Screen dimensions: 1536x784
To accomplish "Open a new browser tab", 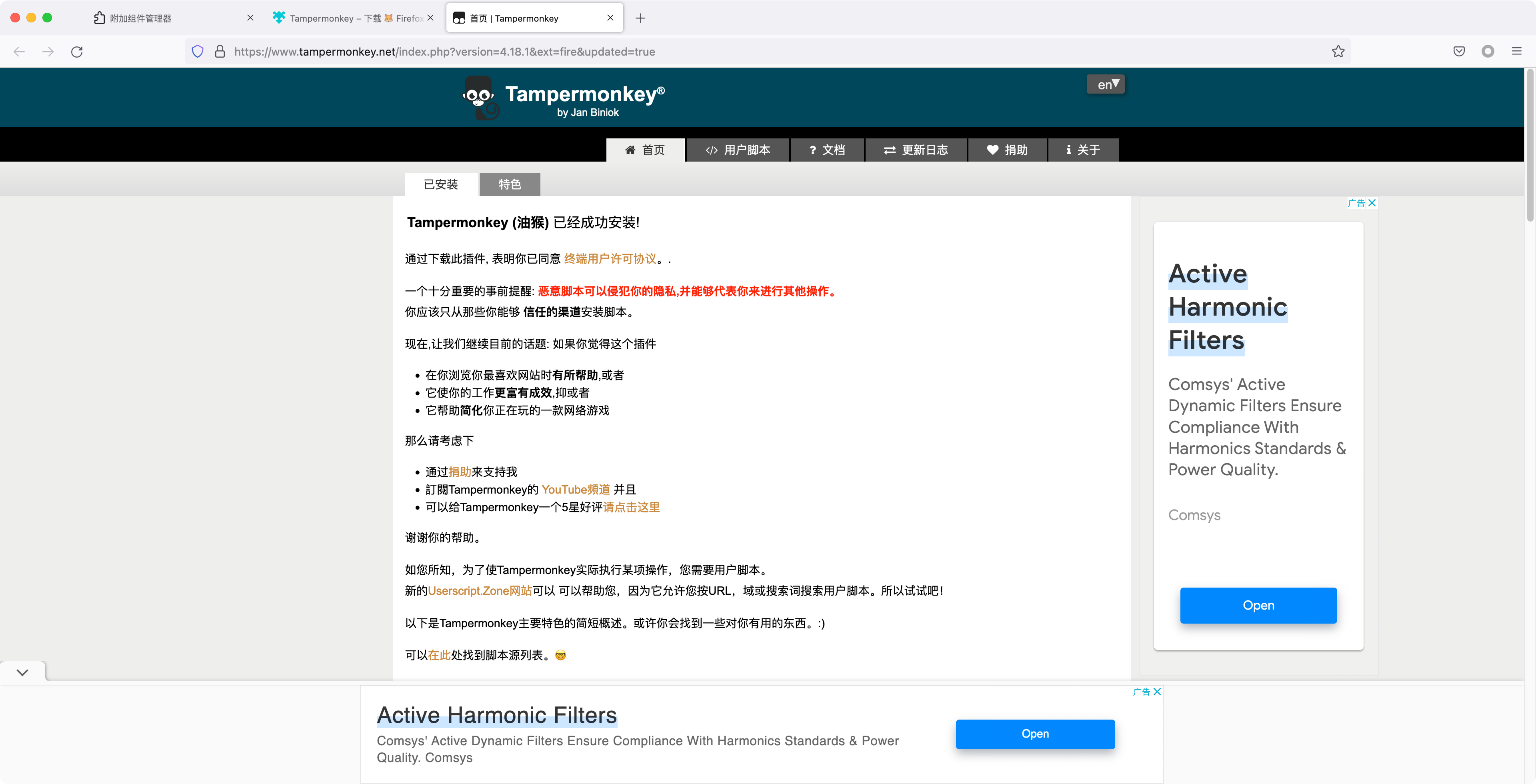I will [640, 18].
